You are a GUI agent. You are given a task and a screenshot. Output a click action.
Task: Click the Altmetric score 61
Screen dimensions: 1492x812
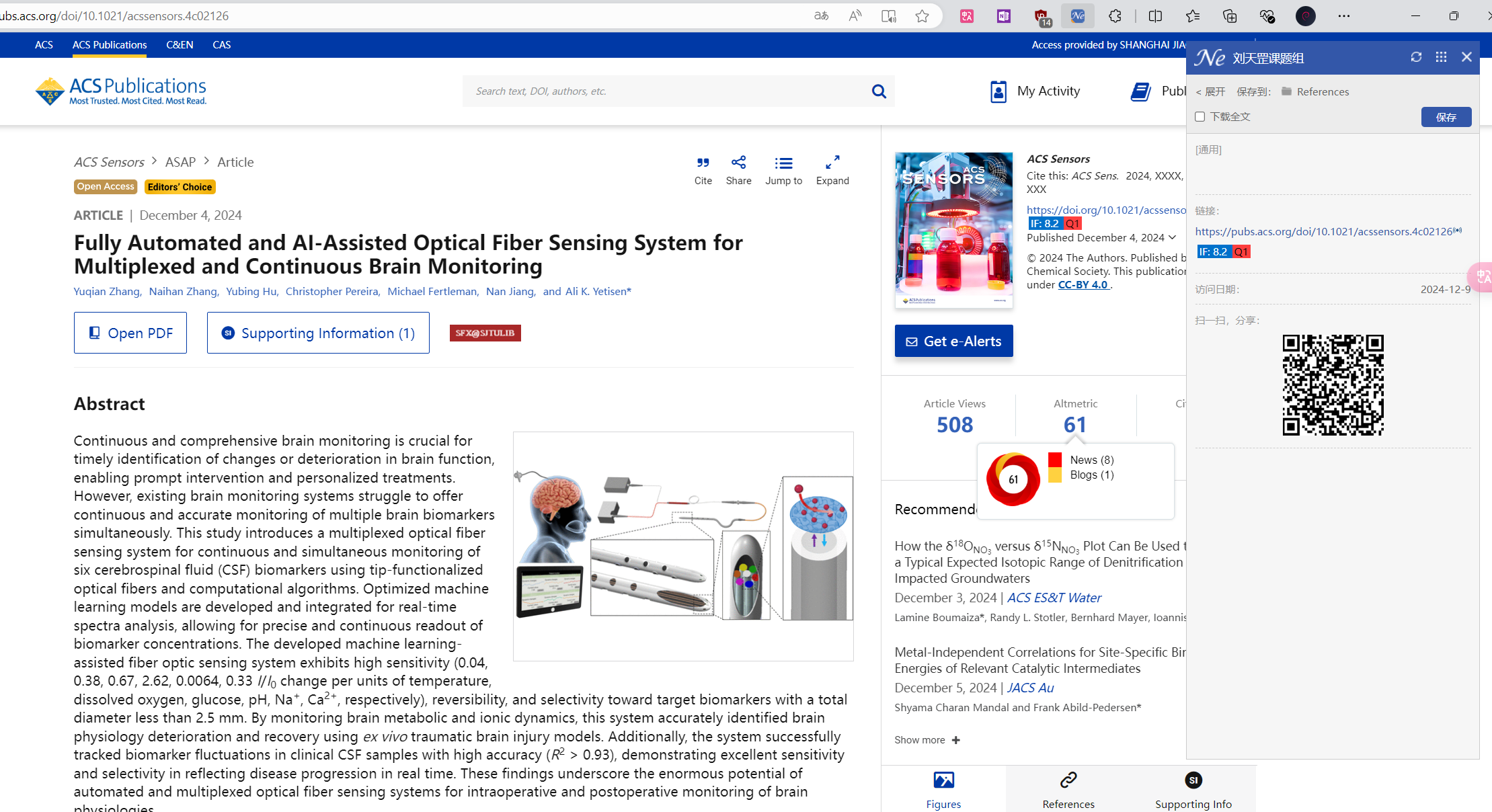pyautogui.click(x=1075, y=425)
